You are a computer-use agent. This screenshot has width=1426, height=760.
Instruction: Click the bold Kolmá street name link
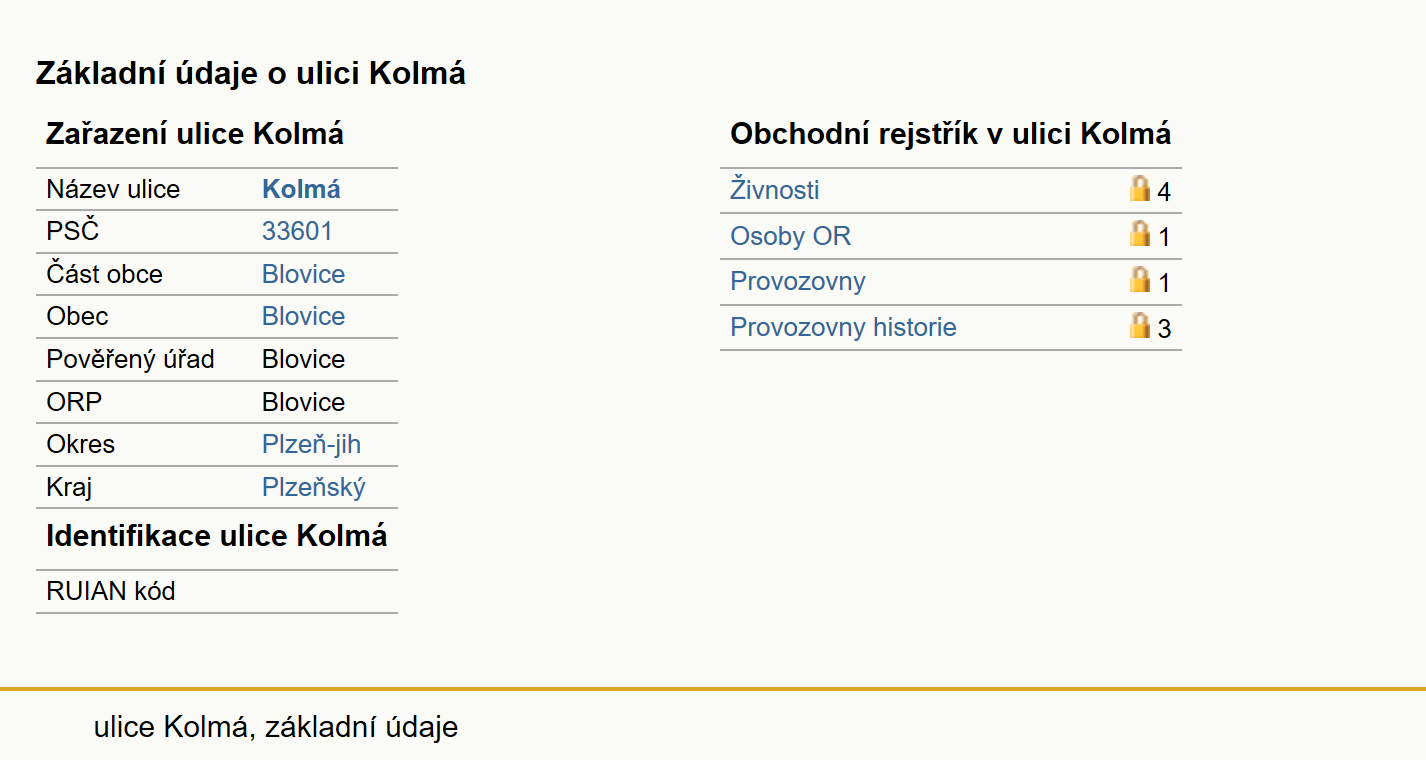301,189
